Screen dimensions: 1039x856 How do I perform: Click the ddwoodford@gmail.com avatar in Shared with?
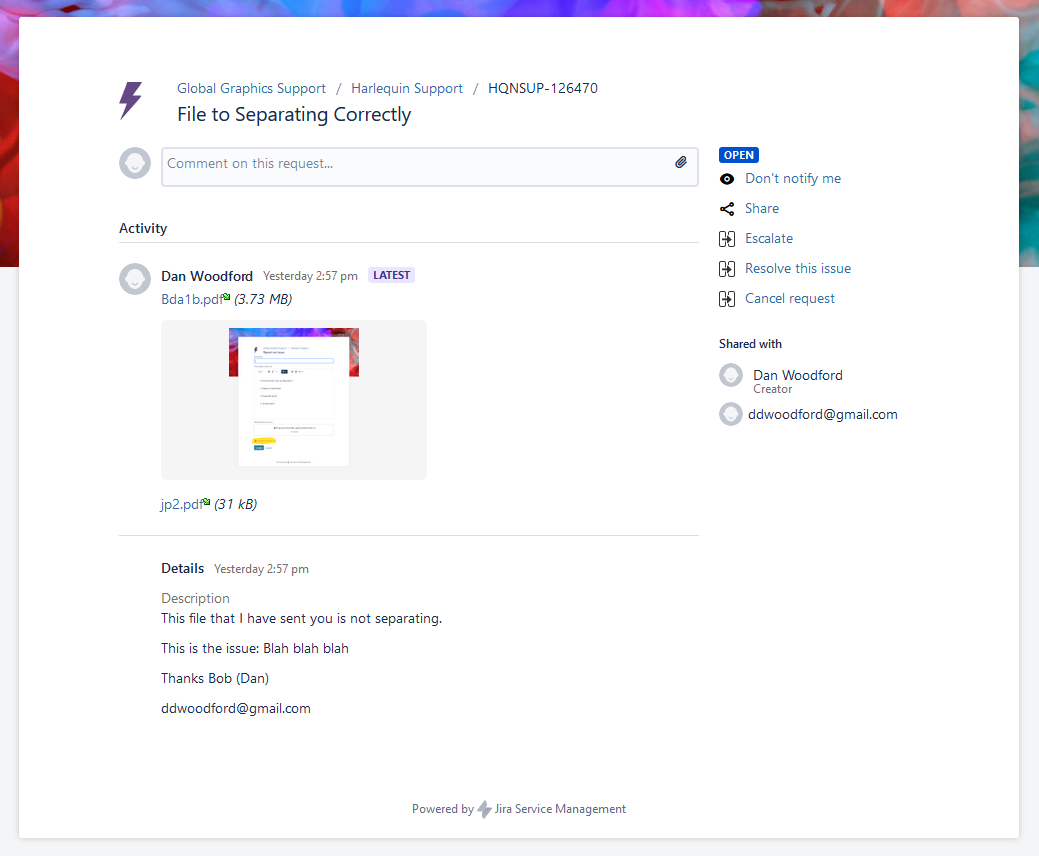click(731, 414)
